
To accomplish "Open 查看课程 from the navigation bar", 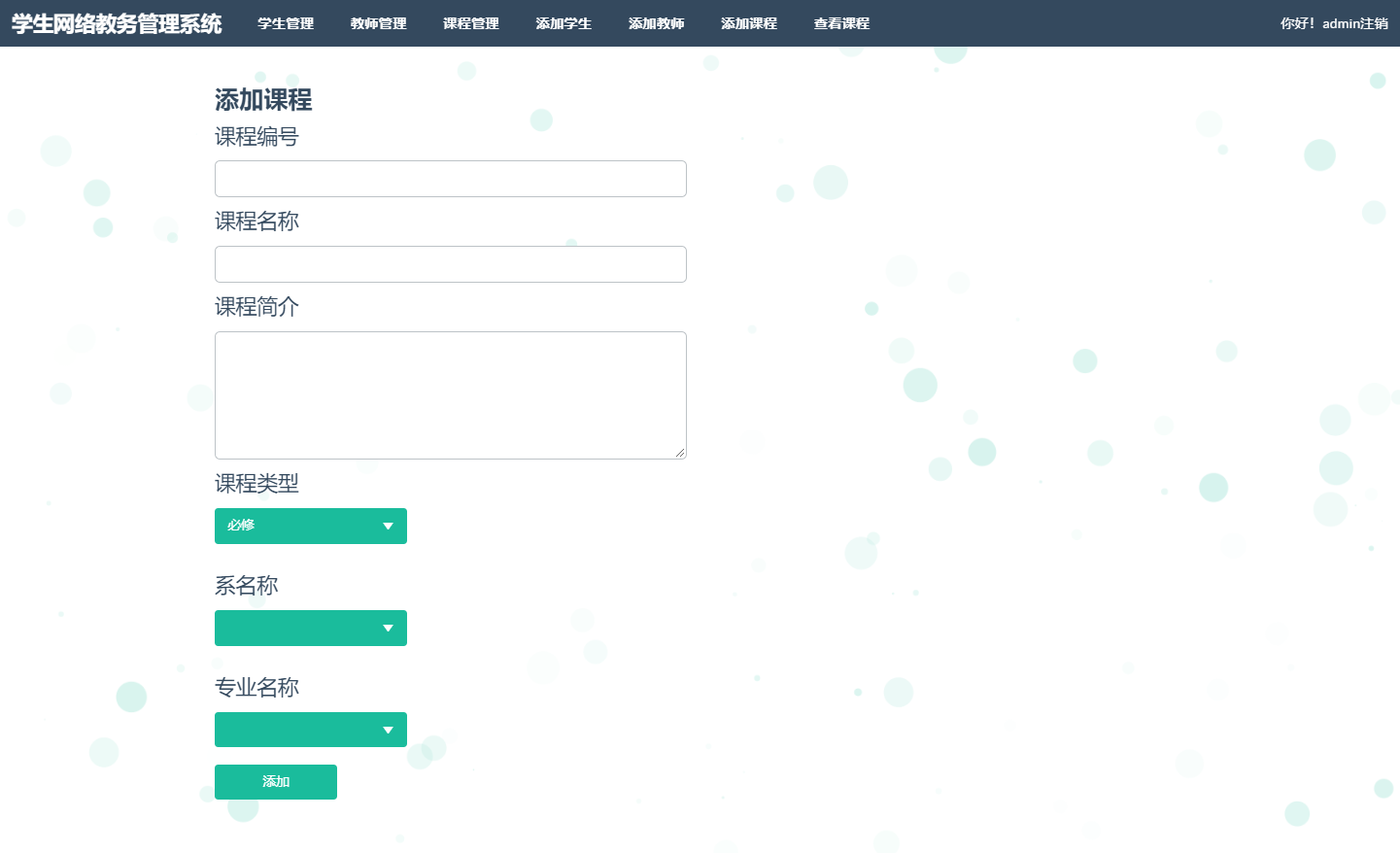I will tap(841, 23).
